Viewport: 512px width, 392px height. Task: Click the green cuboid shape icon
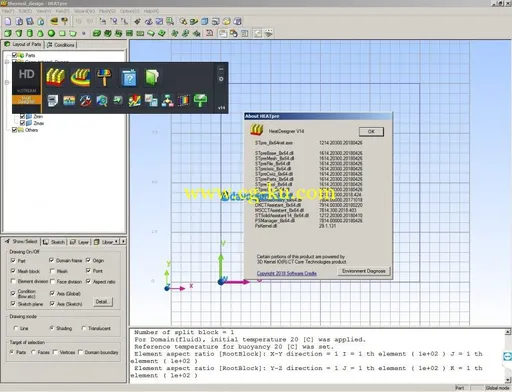[x=8, y=33]
